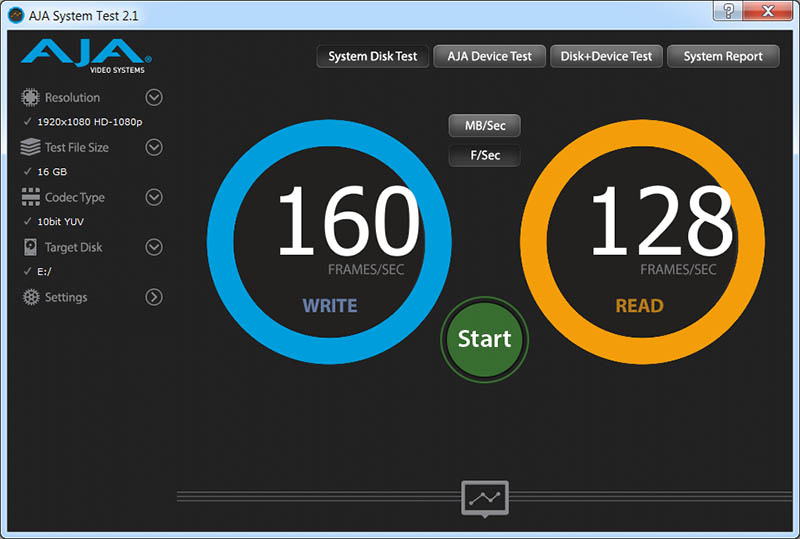Expand the Resolution dropdown arrow
The width and height of the screenshot is (800, 539).
[x=154, y=97]
